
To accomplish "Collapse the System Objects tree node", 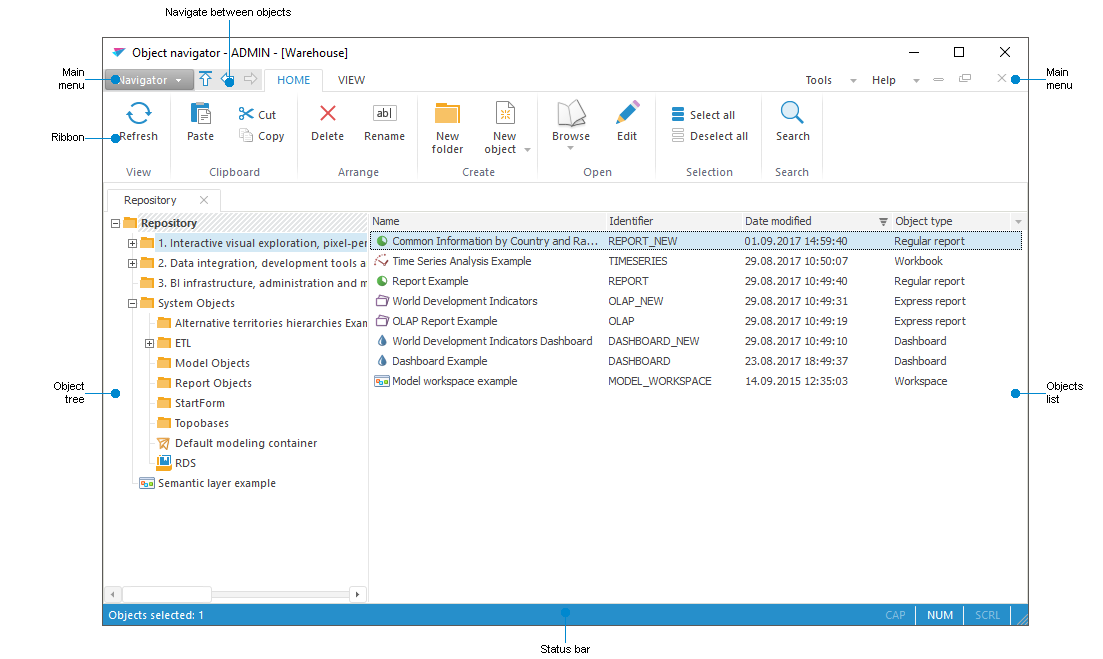I will (133, 303).
